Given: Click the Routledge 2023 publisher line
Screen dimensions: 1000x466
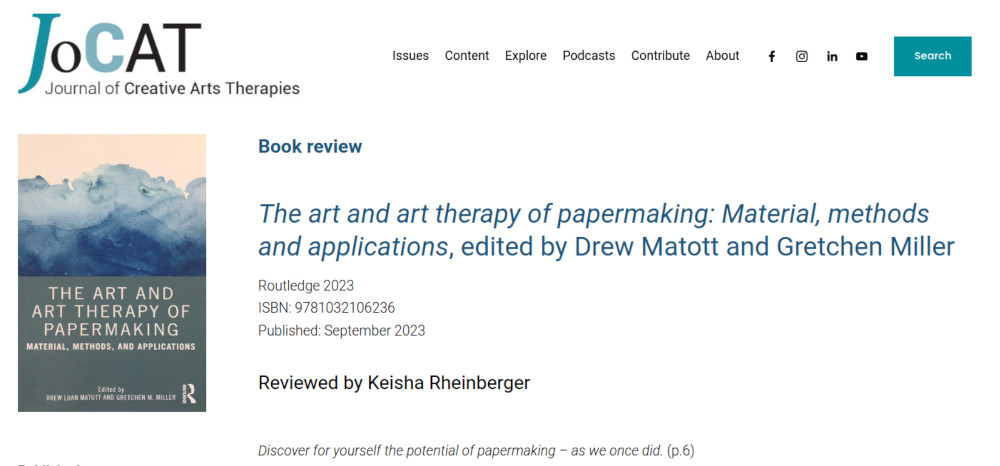Looking at the screenshot, I should 305,285.
